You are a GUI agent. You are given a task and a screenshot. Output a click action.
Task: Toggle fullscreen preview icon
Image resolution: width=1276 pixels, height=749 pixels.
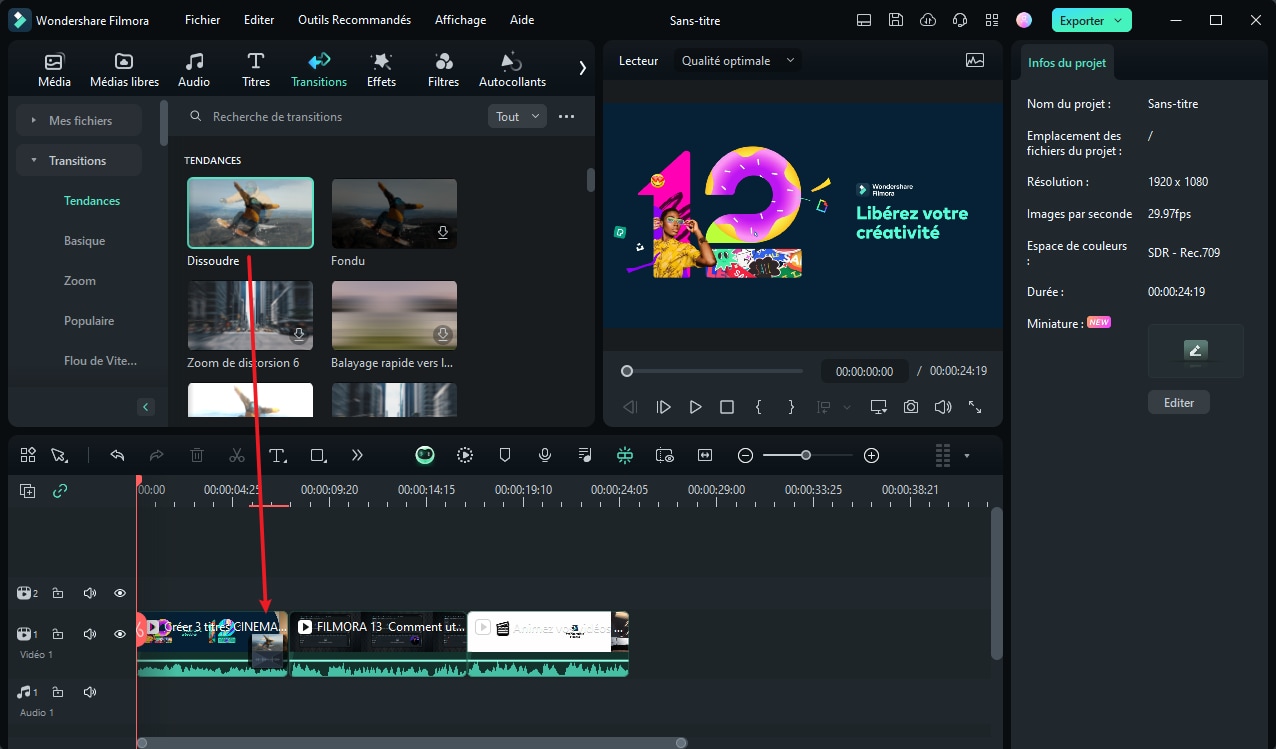click(975, 407)
